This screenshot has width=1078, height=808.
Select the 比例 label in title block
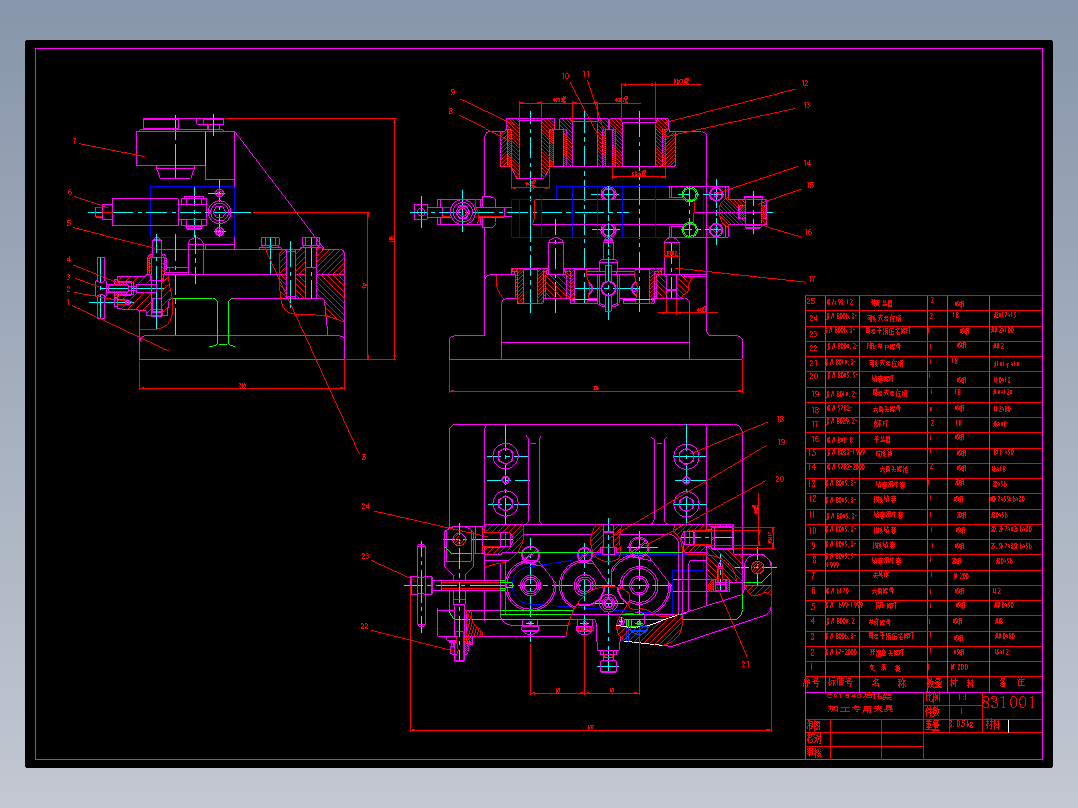(x=932, y=697)
